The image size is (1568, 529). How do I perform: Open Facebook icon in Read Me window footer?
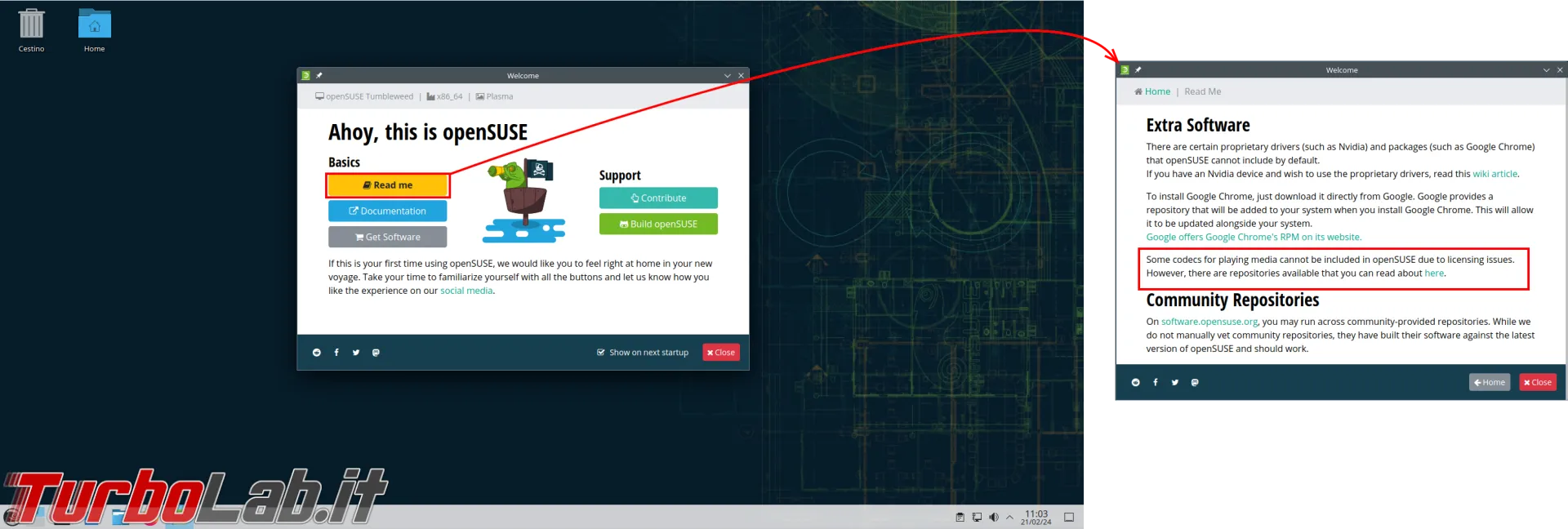pos(1156,382)
